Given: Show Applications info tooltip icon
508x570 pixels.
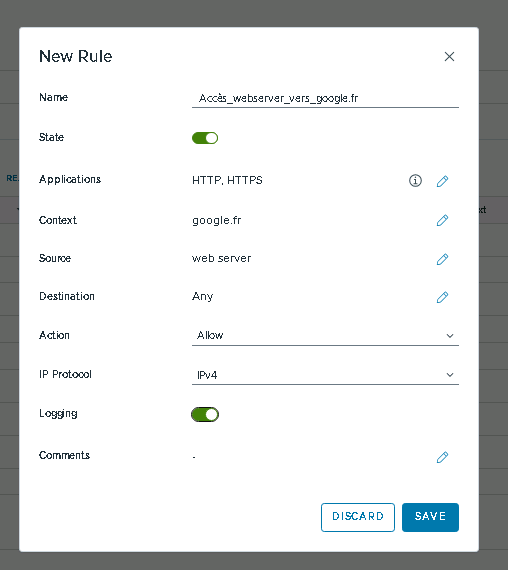Looking at the screenshot, I should pos(415,181).
